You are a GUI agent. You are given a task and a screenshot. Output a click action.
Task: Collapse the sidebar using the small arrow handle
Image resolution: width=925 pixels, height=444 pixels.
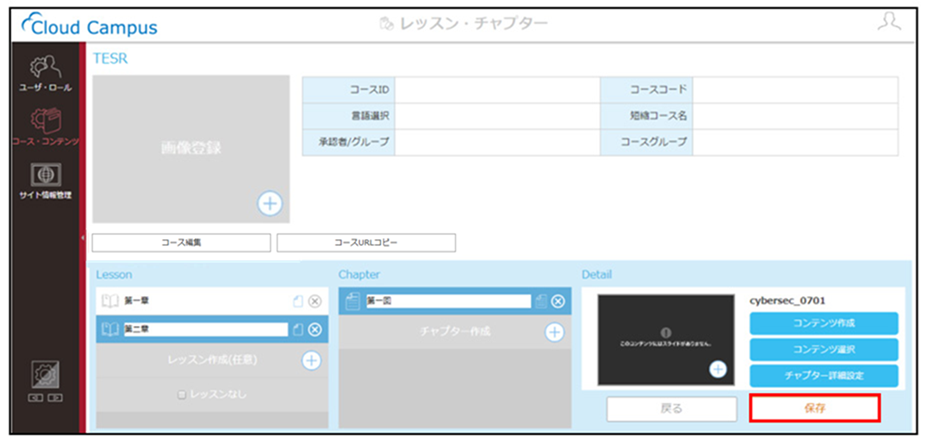(x=83, y=237)
